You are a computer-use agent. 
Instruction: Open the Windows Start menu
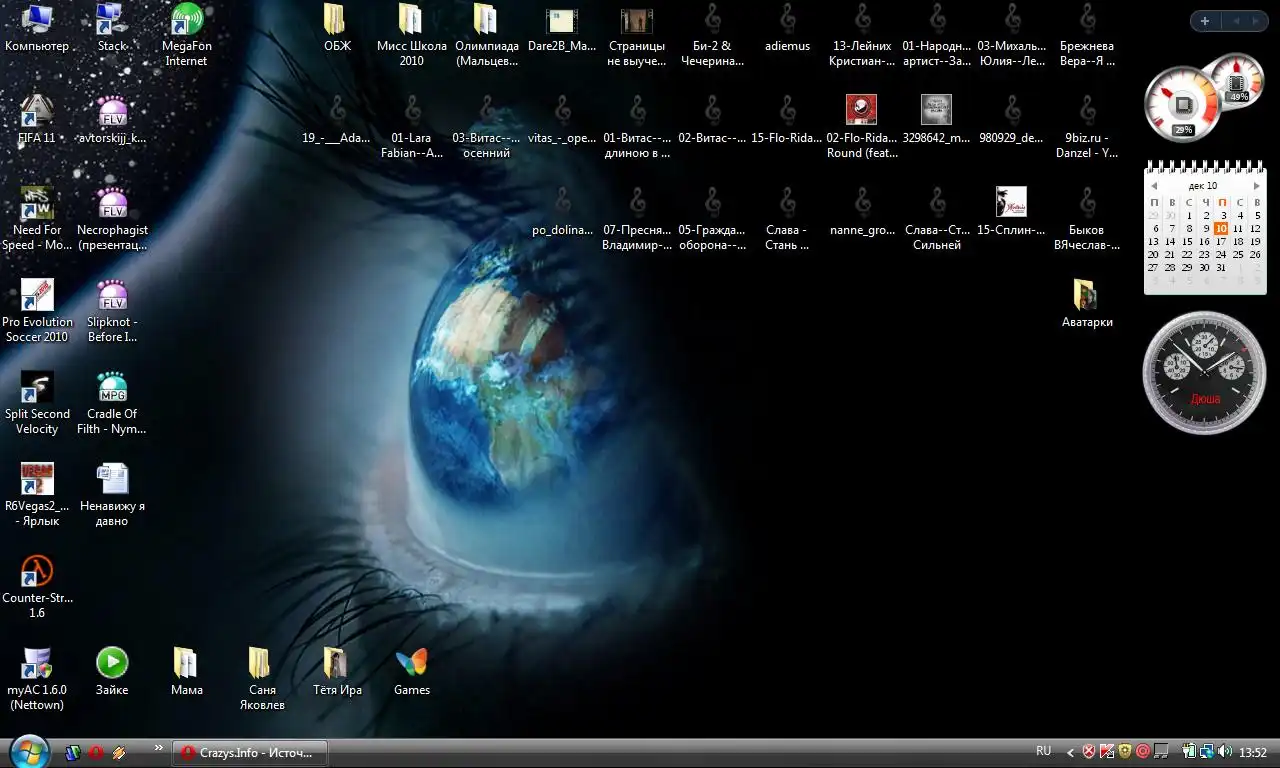29,751
